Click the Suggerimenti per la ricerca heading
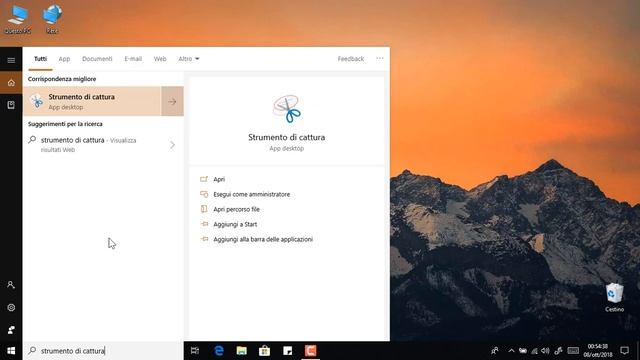Viewport: 640px width, 360px height. click(65, 124)
